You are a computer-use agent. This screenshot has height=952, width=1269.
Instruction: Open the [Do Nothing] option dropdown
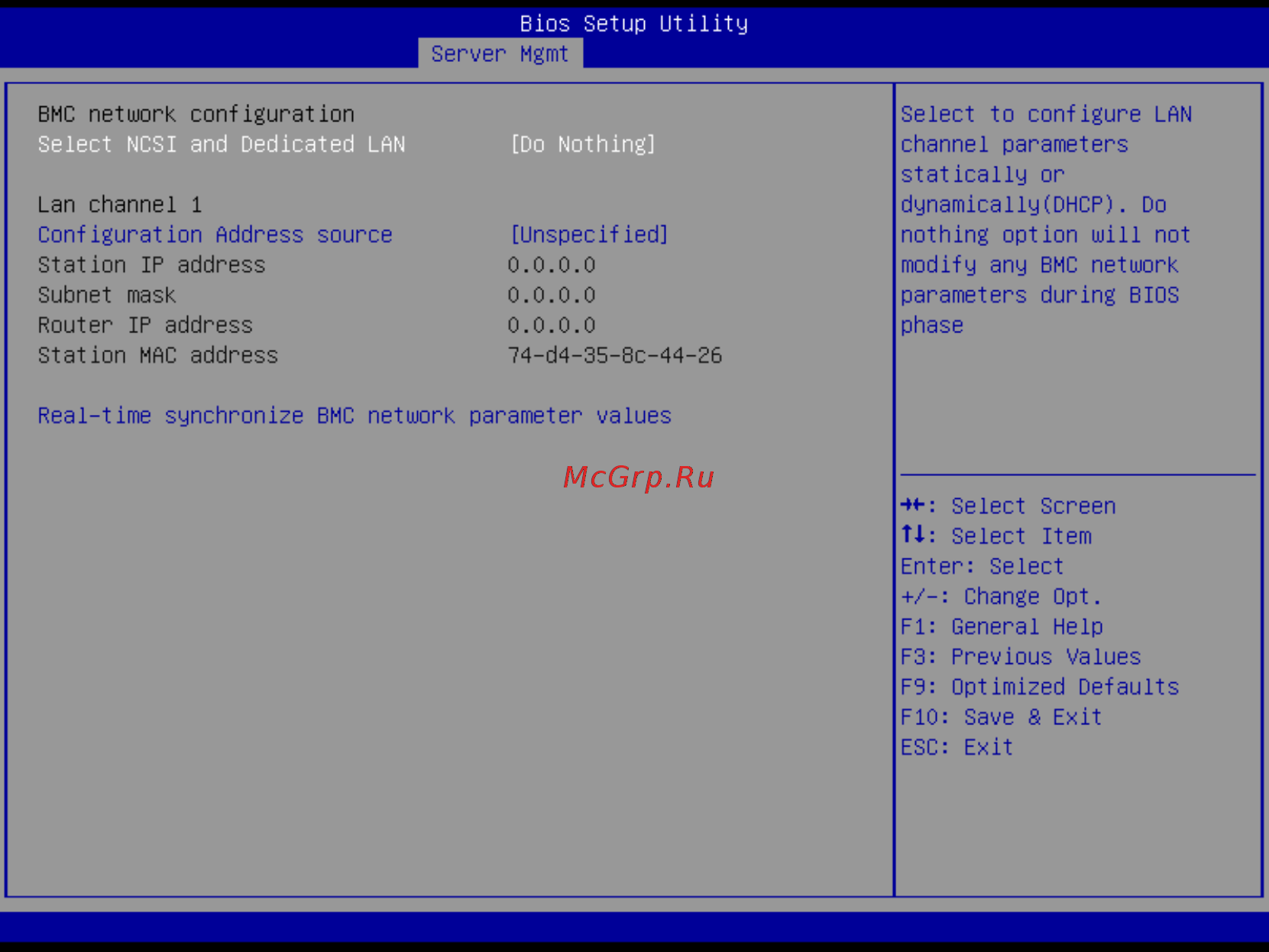click(583, 144)
